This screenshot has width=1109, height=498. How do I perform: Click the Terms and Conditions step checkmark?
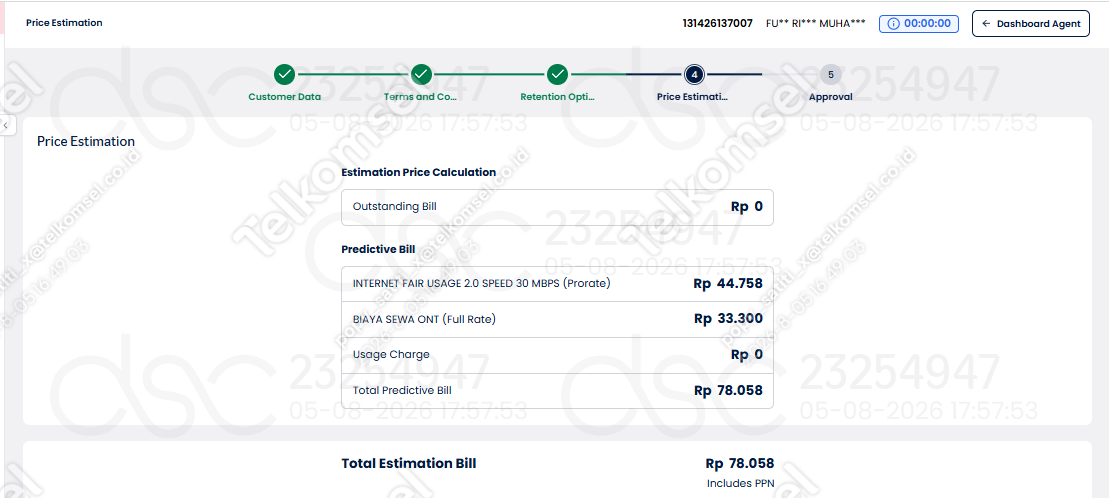(421, 74)
